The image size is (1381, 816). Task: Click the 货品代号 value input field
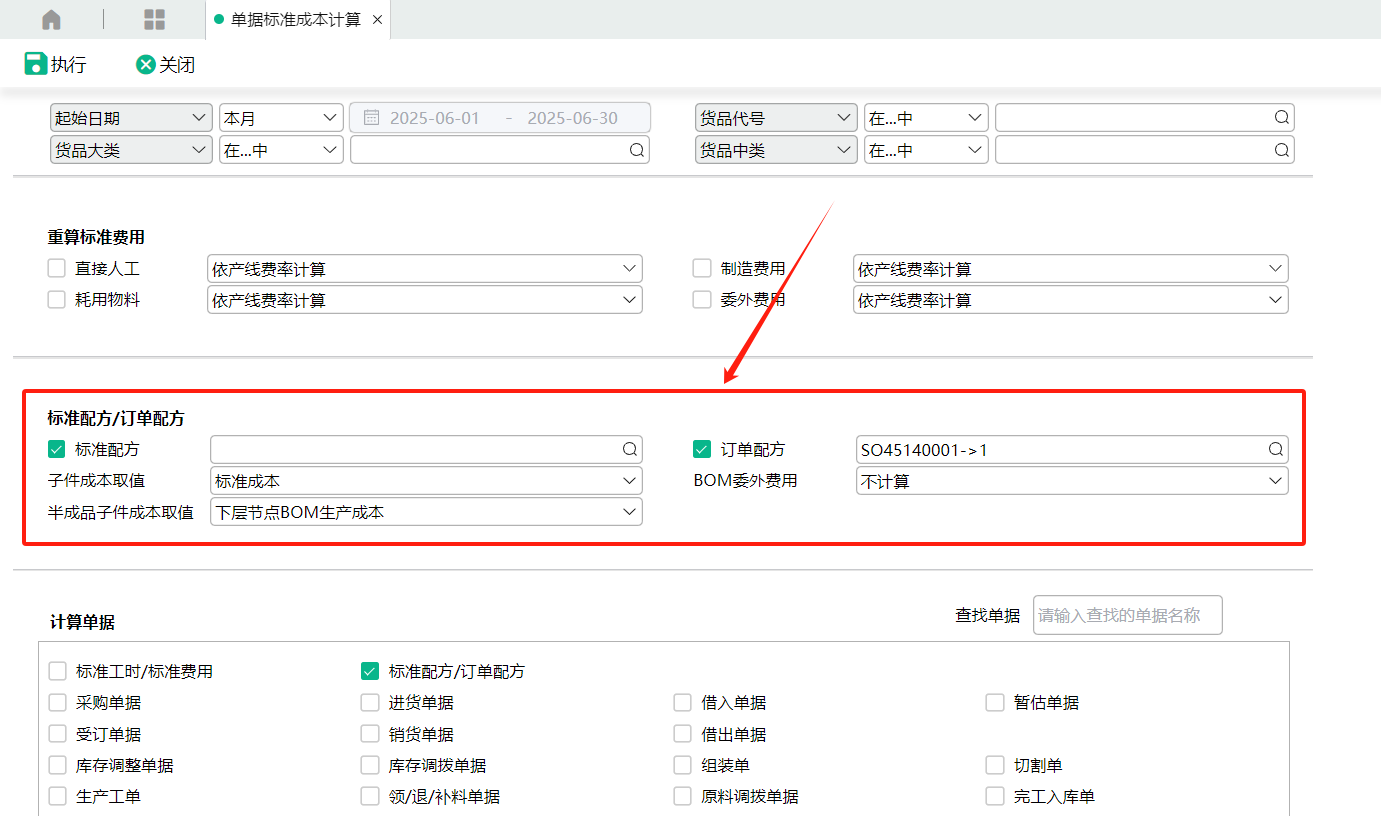[x=1145, y=118]
